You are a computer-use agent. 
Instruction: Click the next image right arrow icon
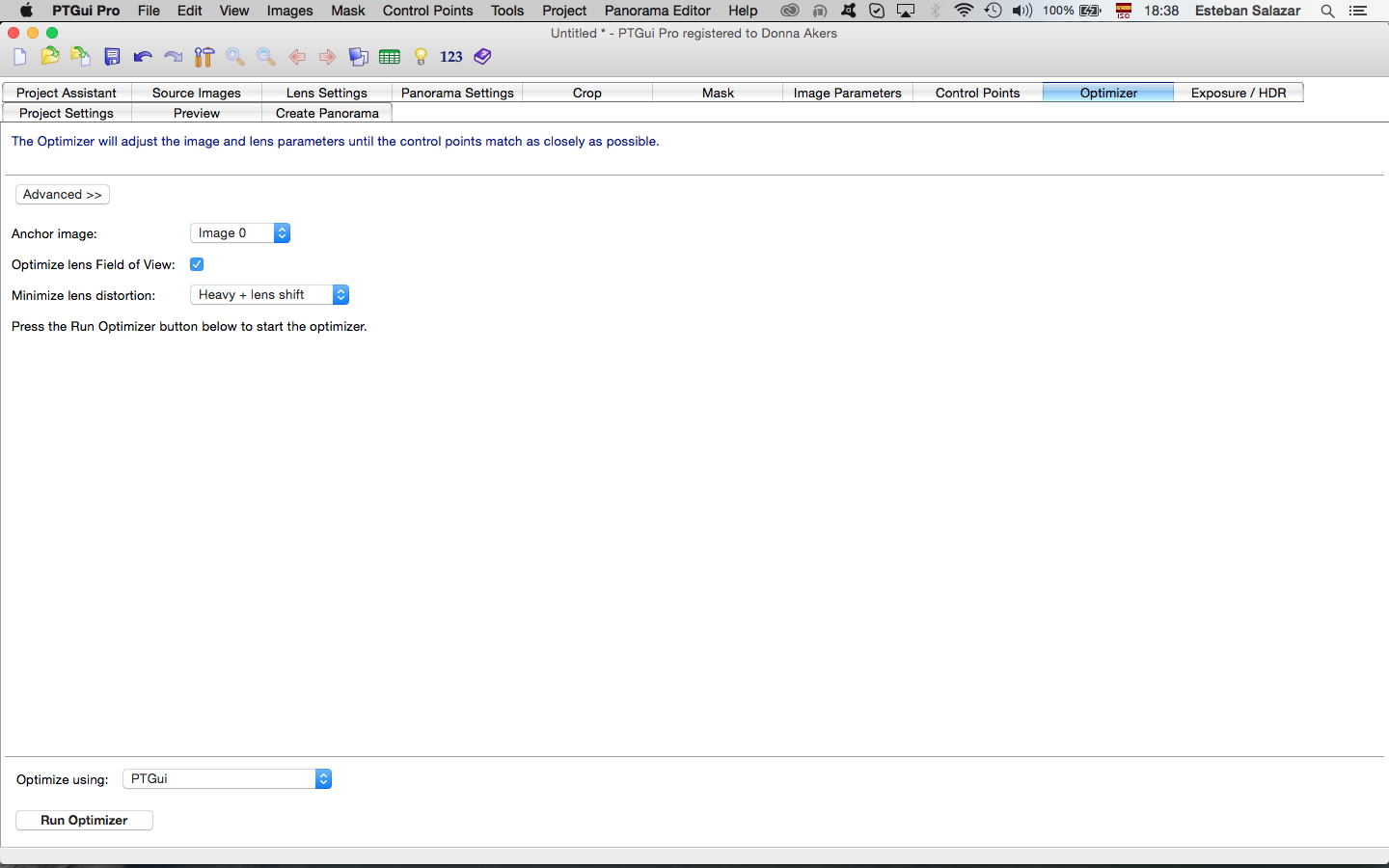pos(328,57)
